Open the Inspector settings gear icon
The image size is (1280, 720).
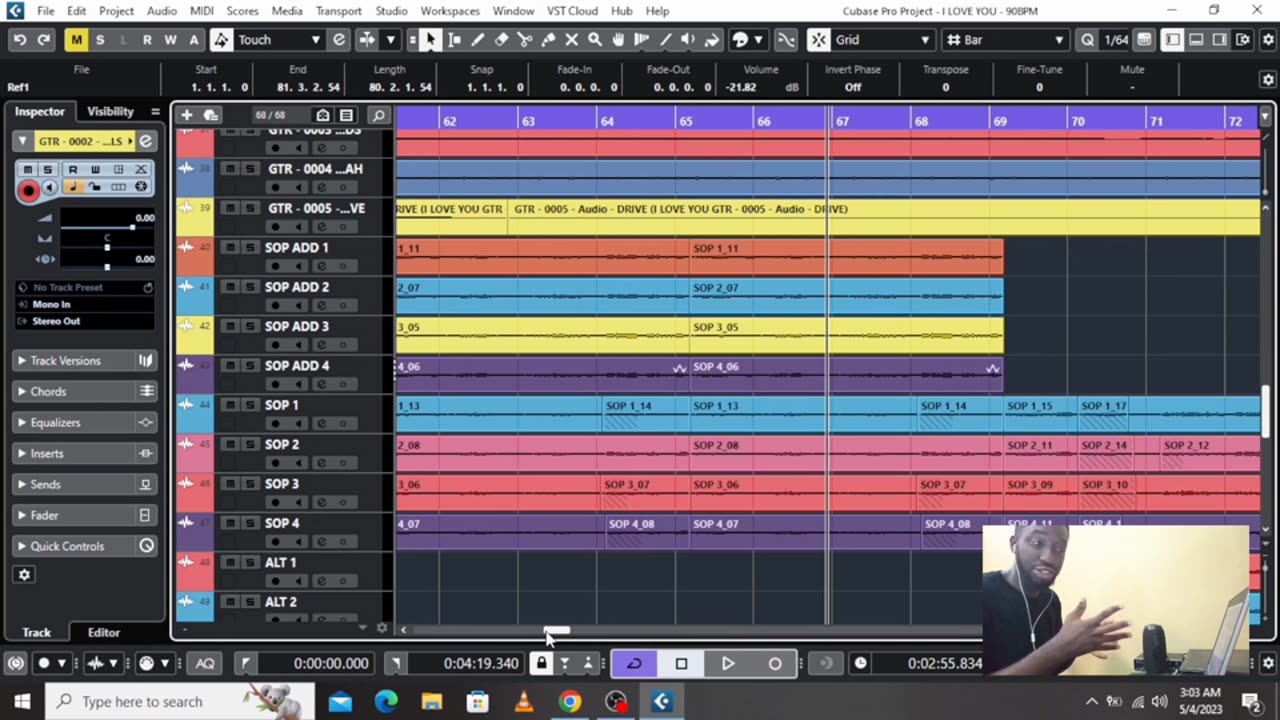pyautogui.click(x=24, y=575)
